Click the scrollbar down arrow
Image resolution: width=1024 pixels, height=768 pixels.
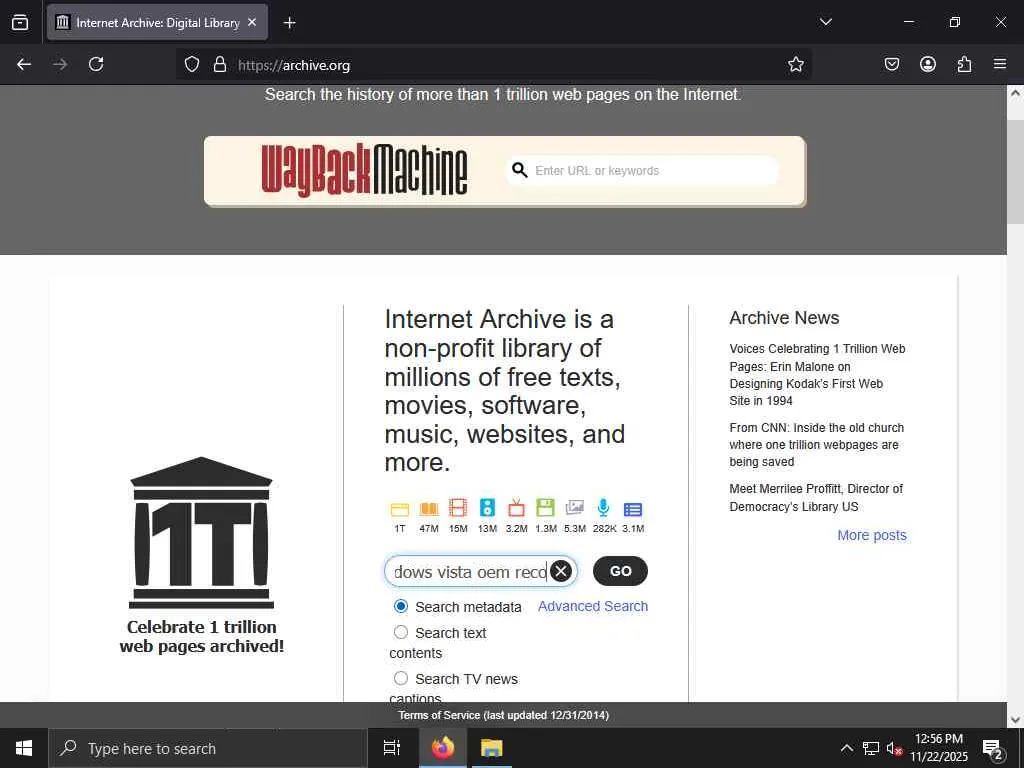[x=1015, y=720]
